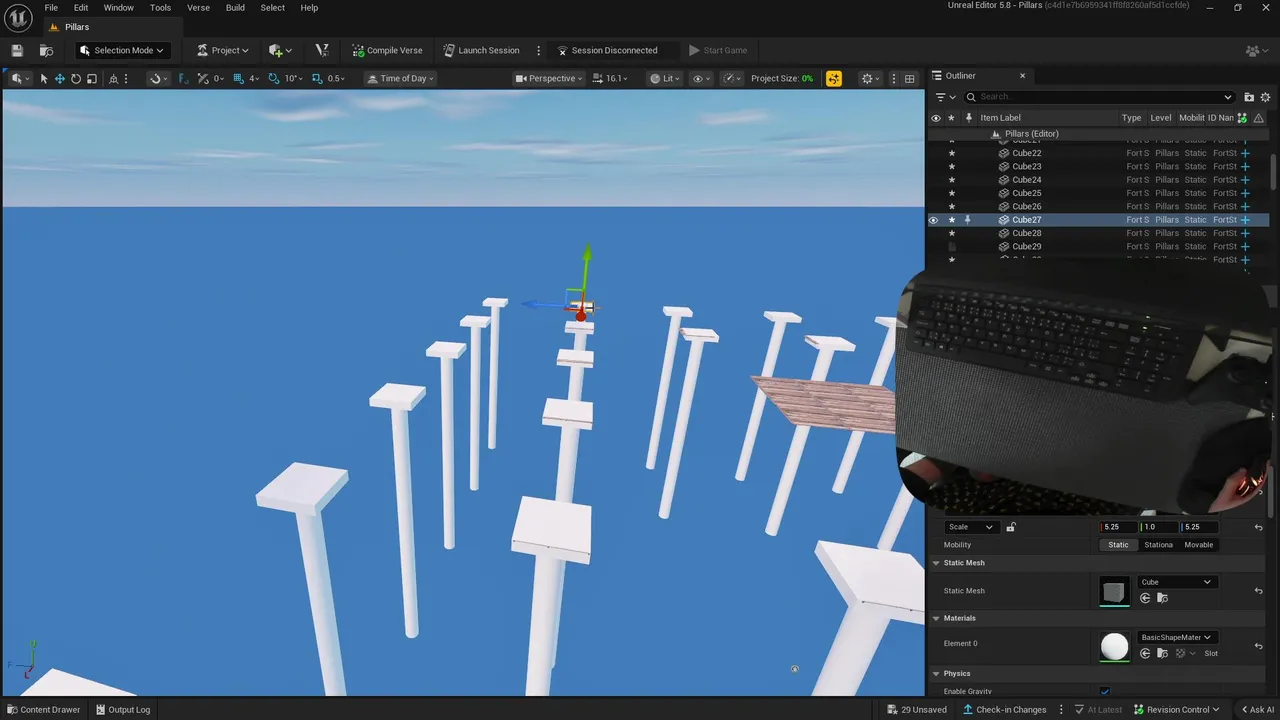Image resolution: width=1280 pixels, height=720 pixels.
Task: Click the project size warning yellow icon
Action: pyautogui.click(x=834, y=78)
